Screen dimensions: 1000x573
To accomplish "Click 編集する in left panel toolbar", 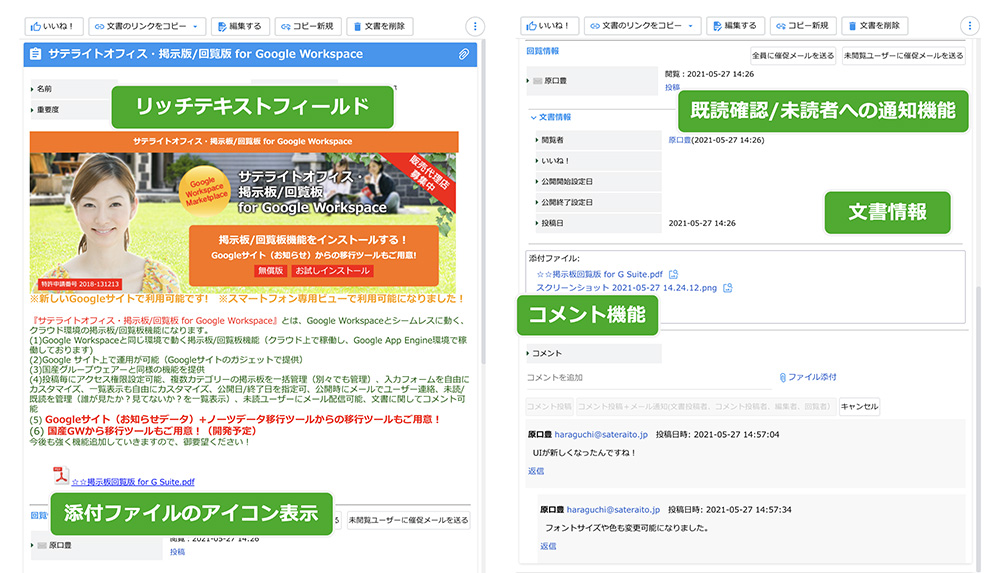I will (x=240, y=26).
